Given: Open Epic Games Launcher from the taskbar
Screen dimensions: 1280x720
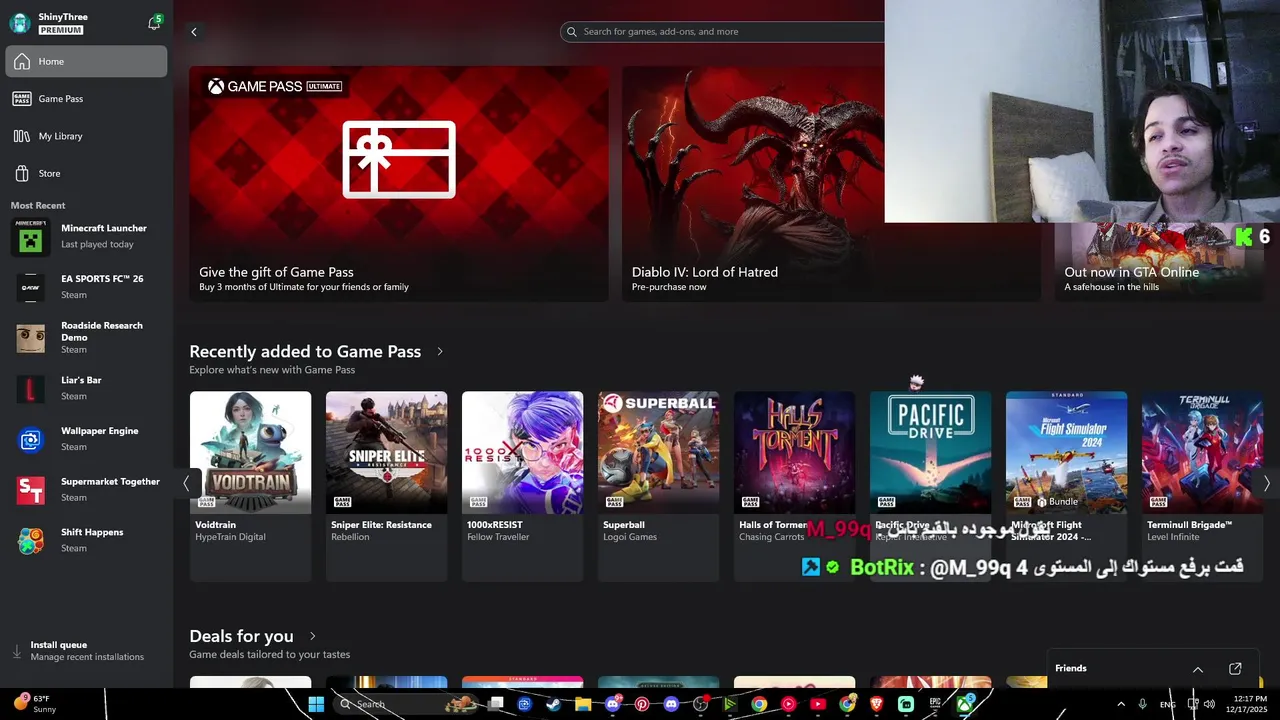Looking at the screenshot, I should 934,704.
